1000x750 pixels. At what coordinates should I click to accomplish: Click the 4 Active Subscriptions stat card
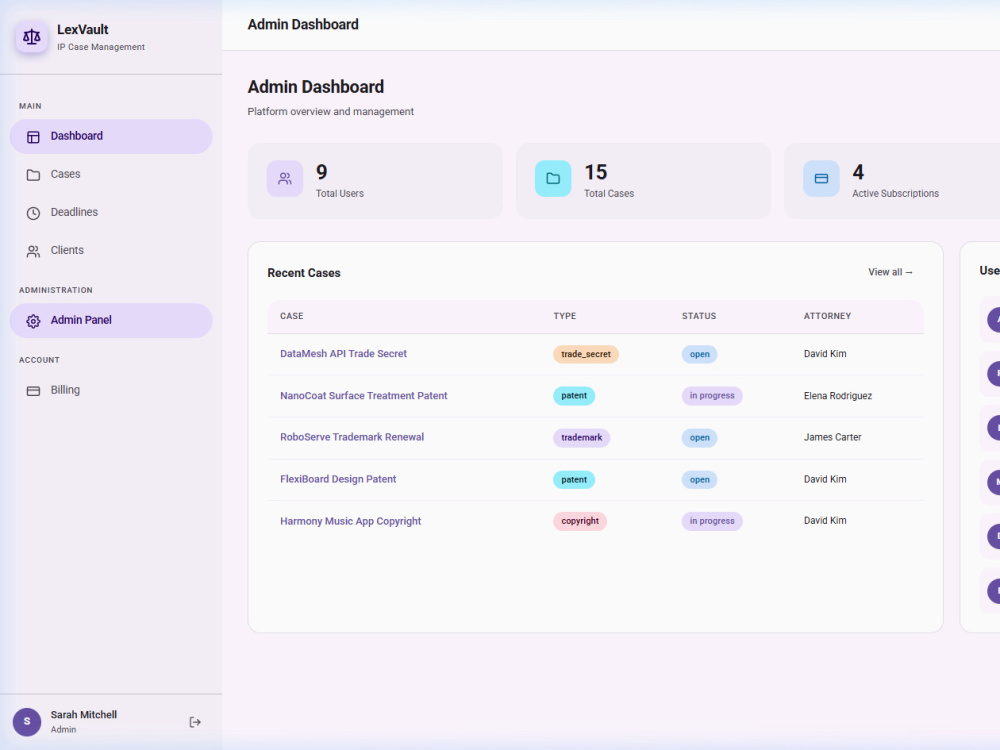pos(892,181)
